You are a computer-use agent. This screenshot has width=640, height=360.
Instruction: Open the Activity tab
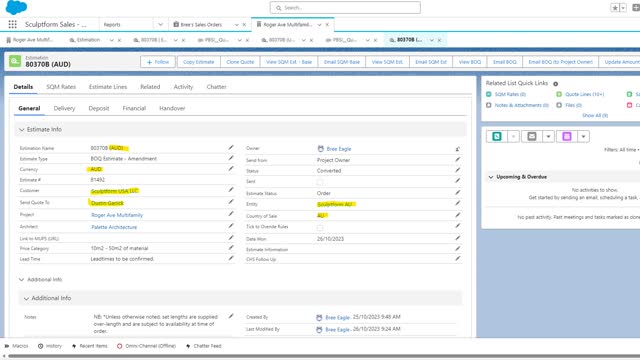pos(183,87)
